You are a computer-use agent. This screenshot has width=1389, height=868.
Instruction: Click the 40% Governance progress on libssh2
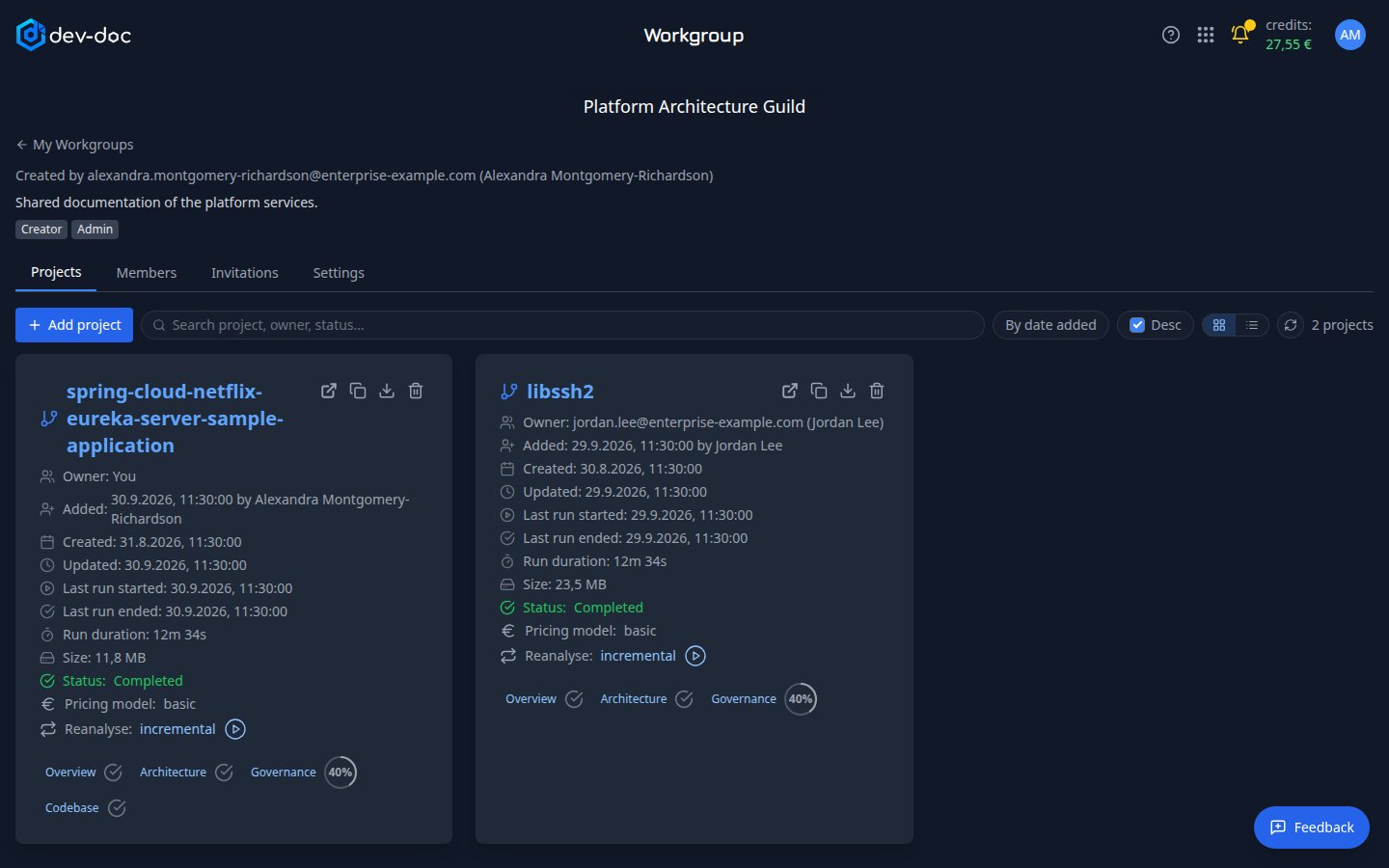801,699
